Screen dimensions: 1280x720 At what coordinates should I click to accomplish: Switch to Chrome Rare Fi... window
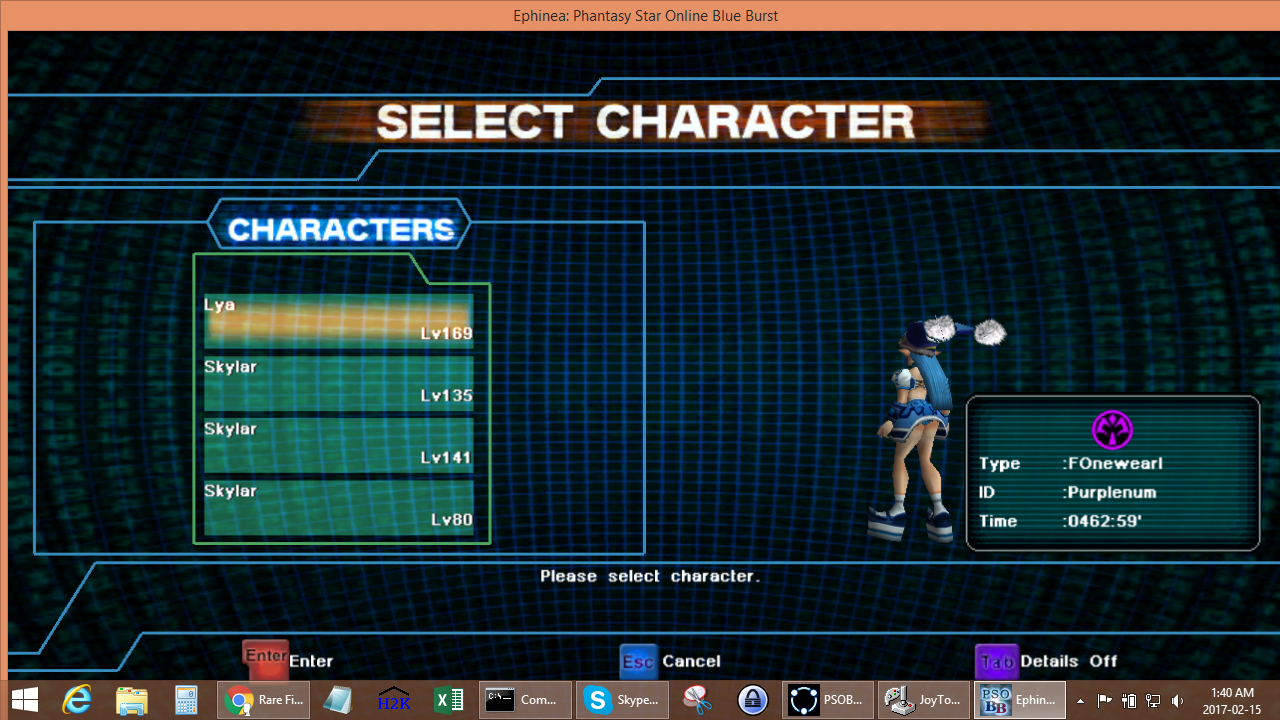[264, 700]
